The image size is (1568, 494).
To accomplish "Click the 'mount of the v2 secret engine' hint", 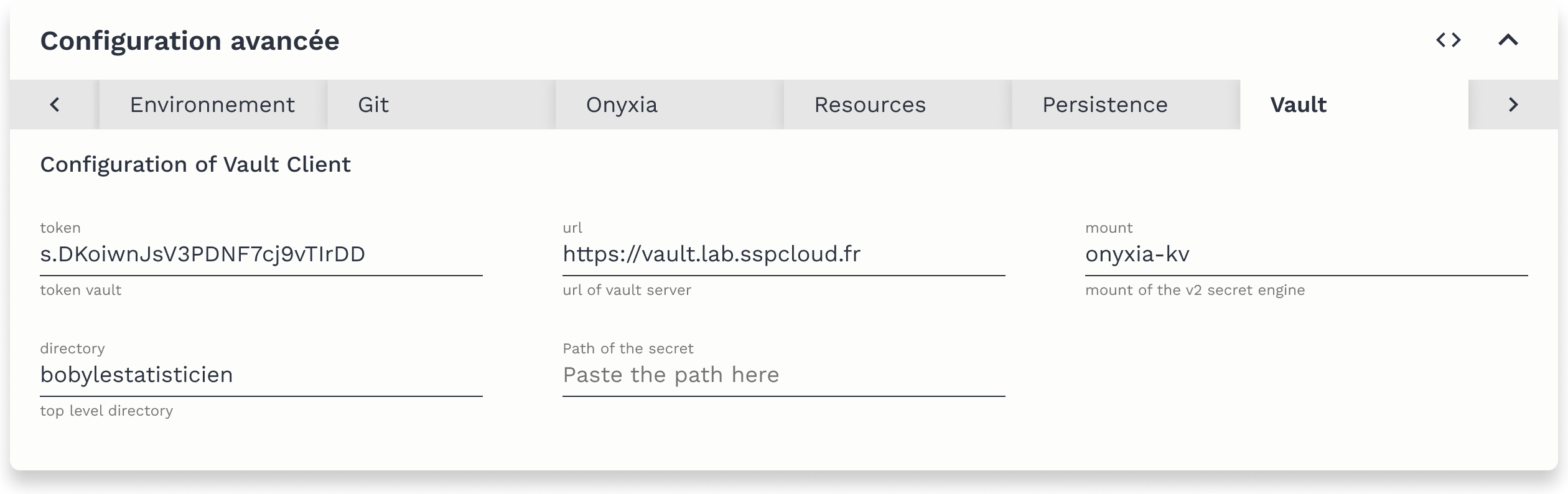I will pos(1195,291).
